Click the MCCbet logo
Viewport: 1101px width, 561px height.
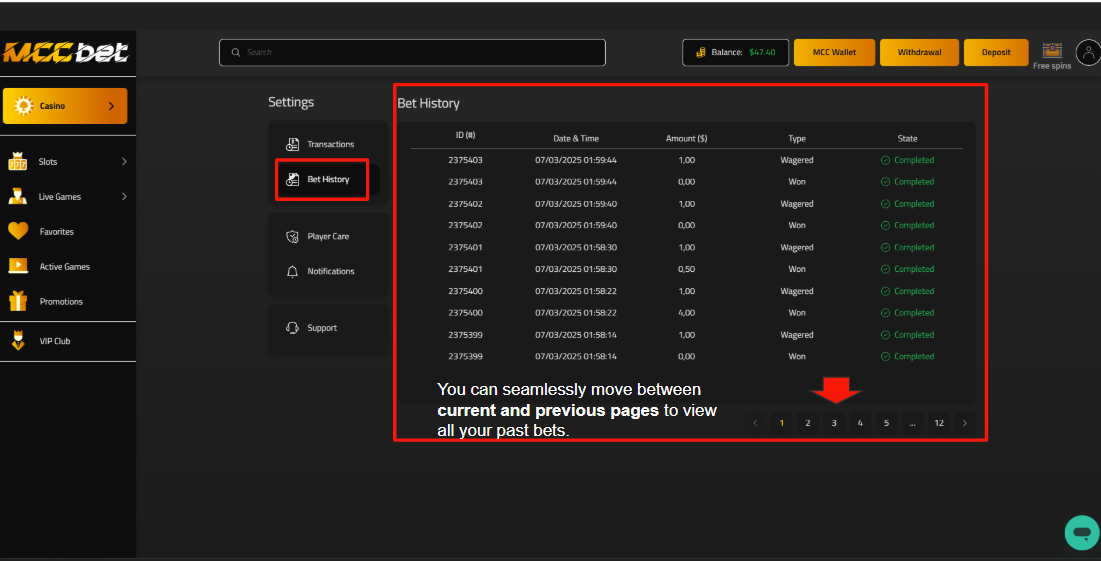tap(66, 53)
